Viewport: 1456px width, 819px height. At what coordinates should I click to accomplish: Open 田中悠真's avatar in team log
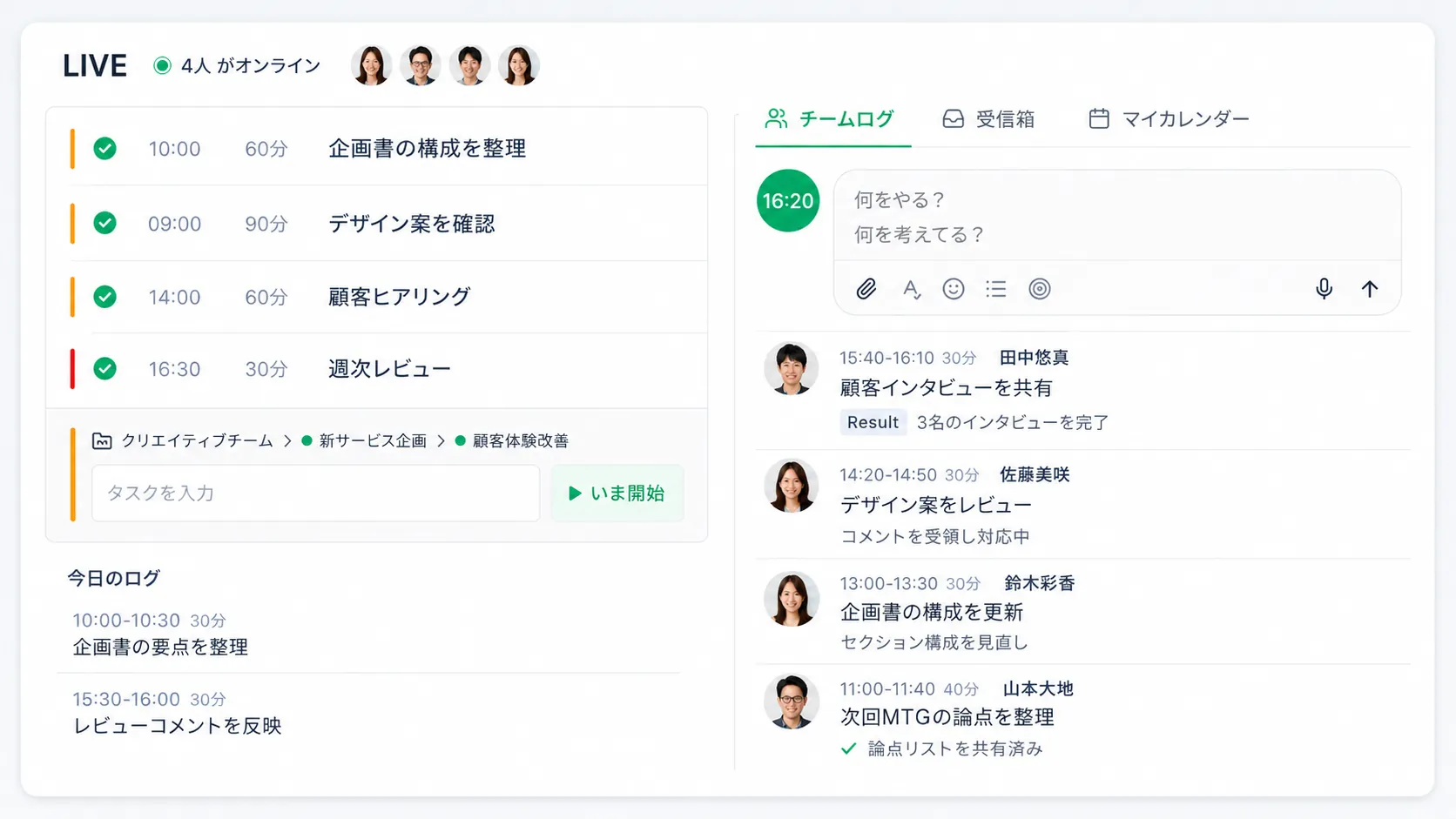(x=791, y=368)
